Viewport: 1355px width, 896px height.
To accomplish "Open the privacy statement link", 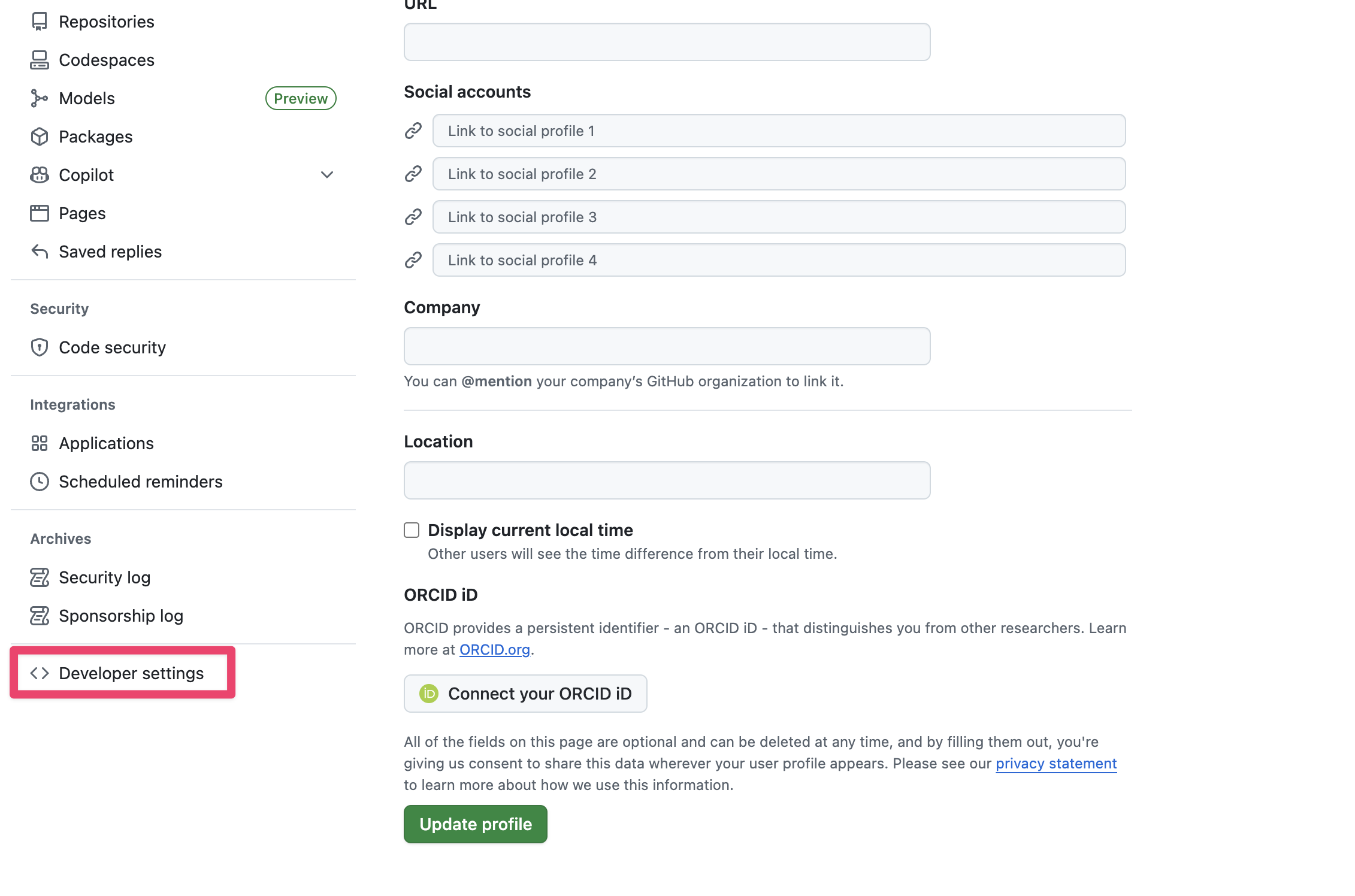I will (x=1056, y=764).
